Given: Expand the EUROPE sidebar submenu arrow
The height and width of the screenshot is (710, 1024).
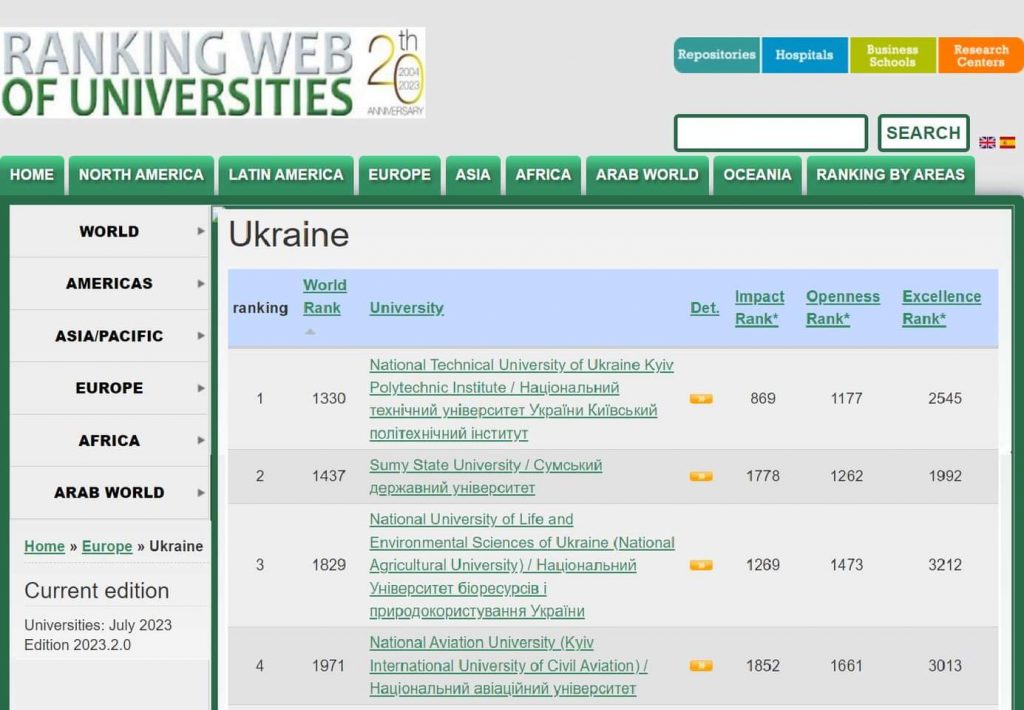Looking at the screenshot, I should click(x=201, y=388).
